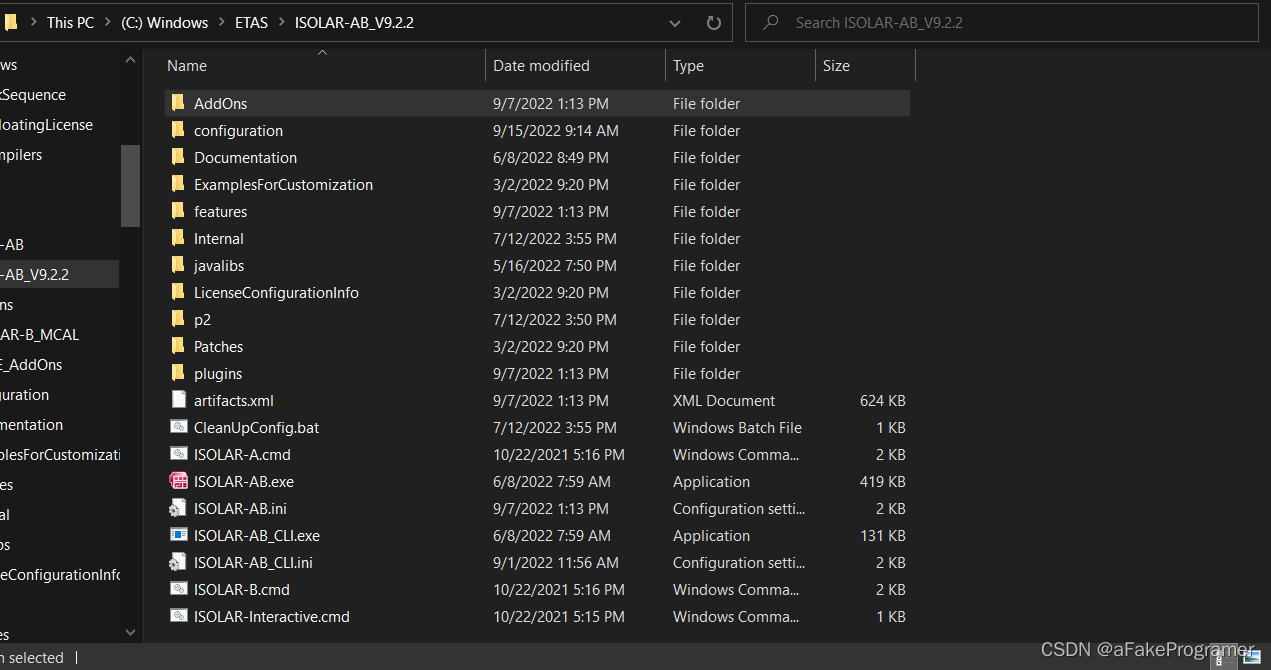Expand the chevron after (C:) Windows
The image size is (1271, 670).
[222, 22]
